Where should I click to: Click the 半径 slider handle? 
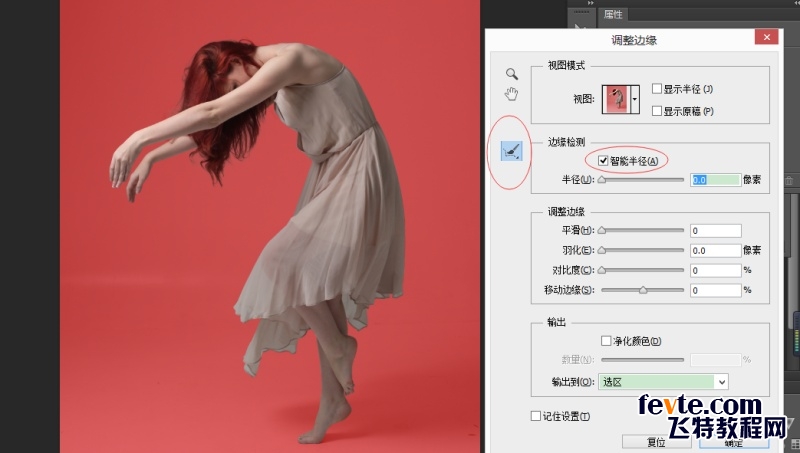coord(602,180)
